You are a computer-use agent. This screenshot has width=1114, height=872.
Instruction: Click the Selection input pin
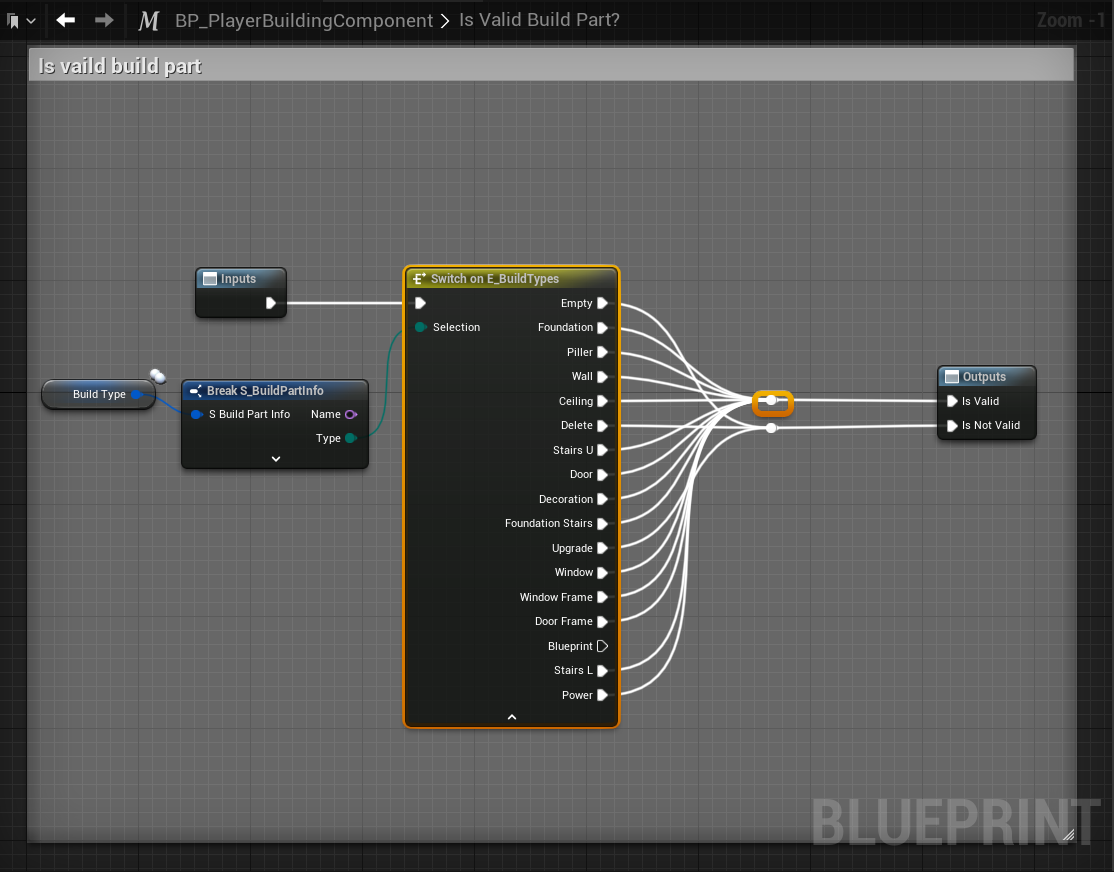421,328
